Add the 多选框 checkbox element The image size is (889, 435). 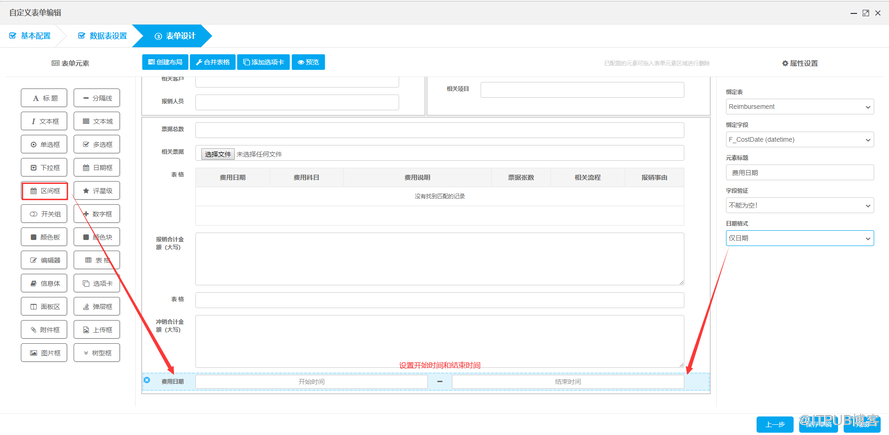tap(97, 144)
